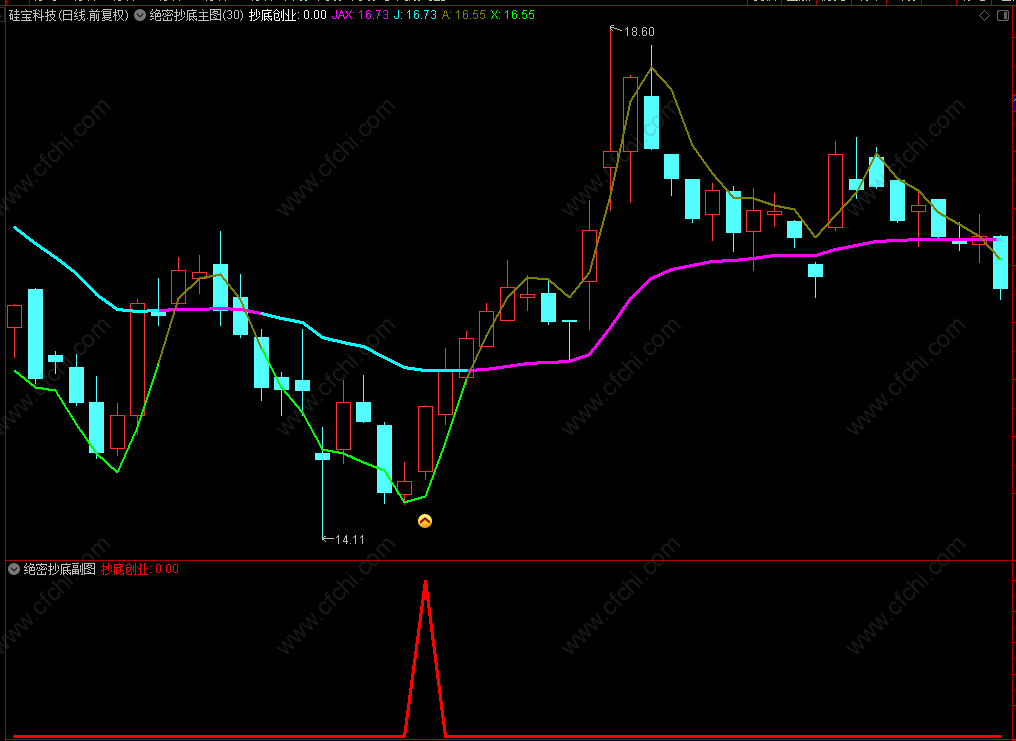
Task: Select the 绝密抄底副图 sub-chart title
Action: click(60, 569)
